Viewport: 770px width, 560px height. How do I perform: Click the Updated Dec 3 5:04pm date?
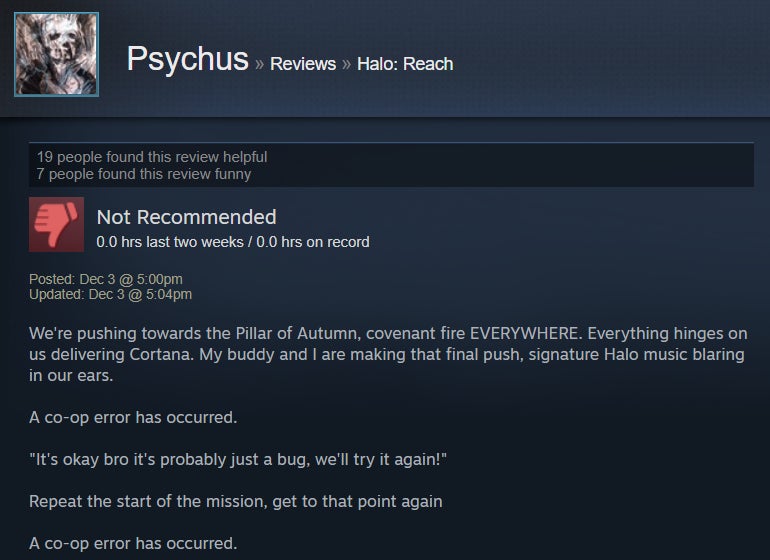click(x=110, y=294)
